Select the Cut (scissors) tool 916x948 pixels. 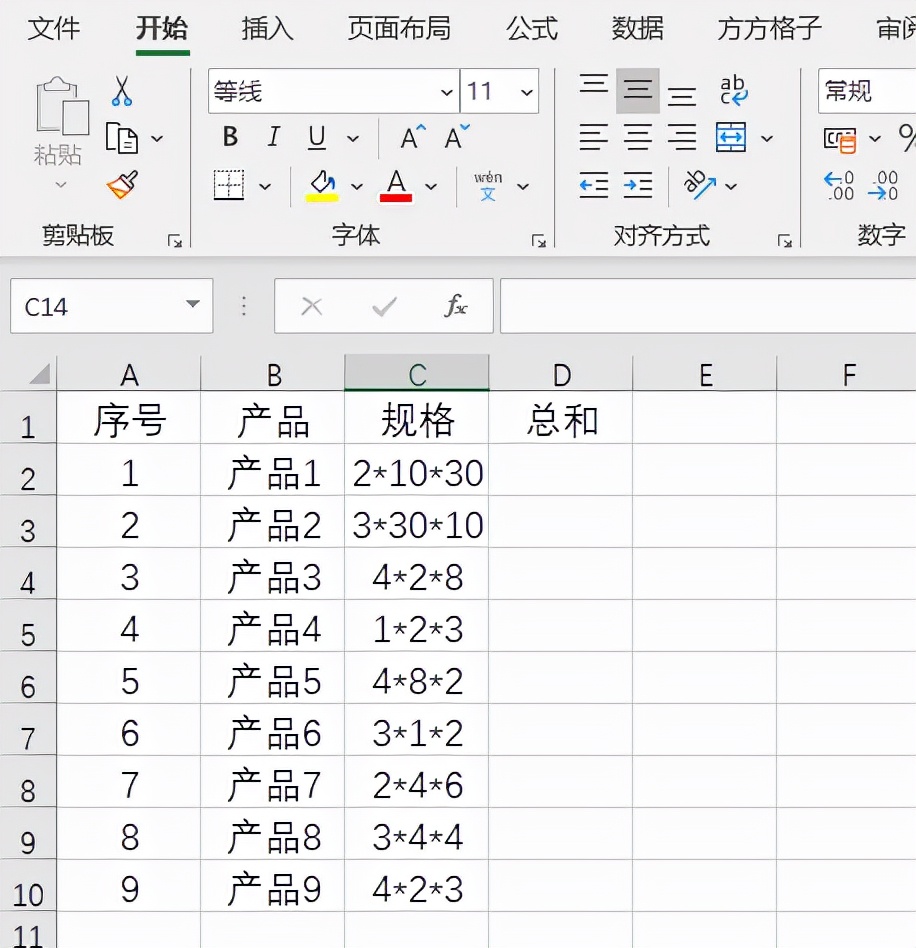tap(124, 90)
